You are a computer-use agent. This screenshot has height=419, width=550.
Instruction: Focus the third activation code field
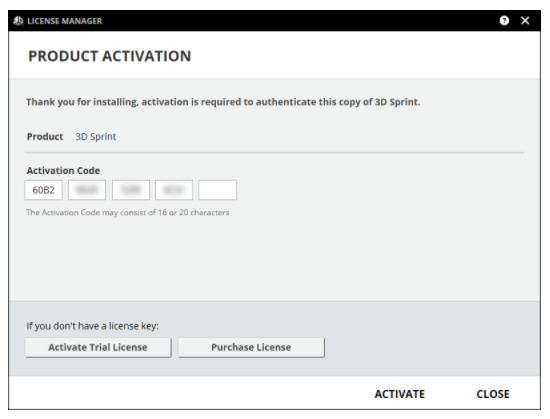131,190
